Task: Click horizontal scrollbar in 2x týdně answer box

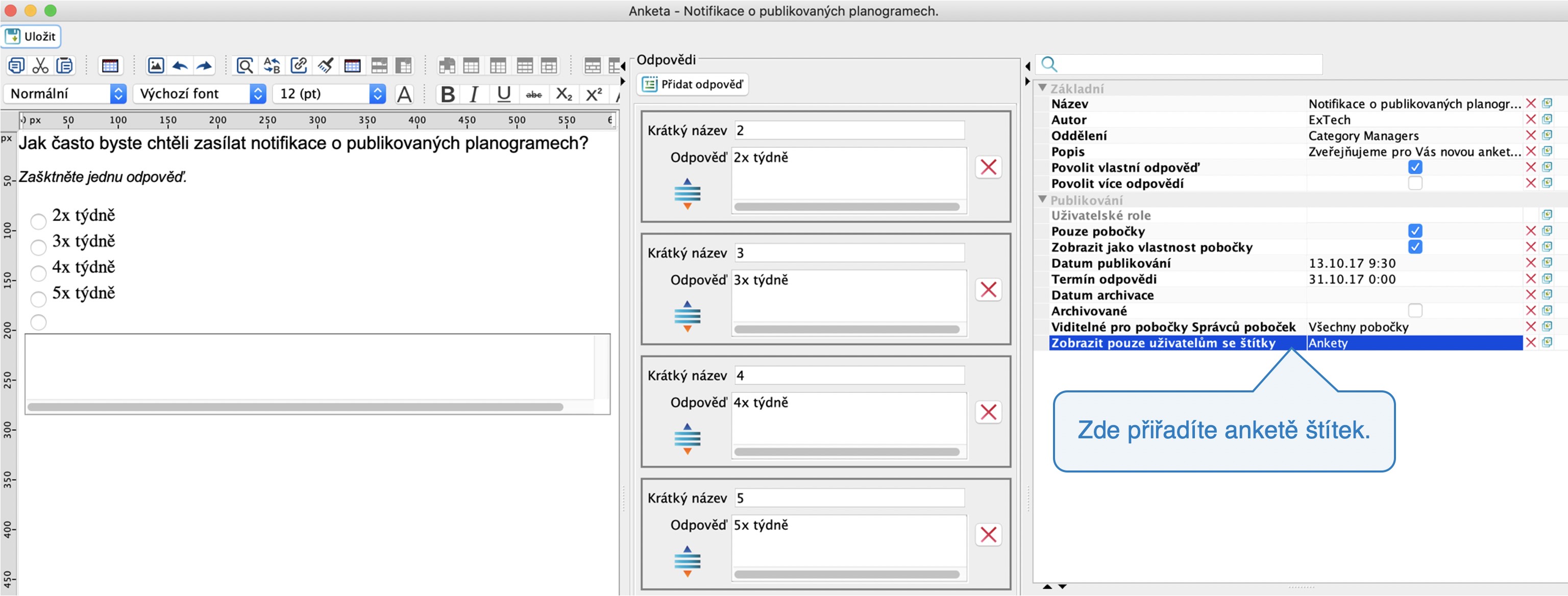Action: pyautogui.click(x=847, y=207)
